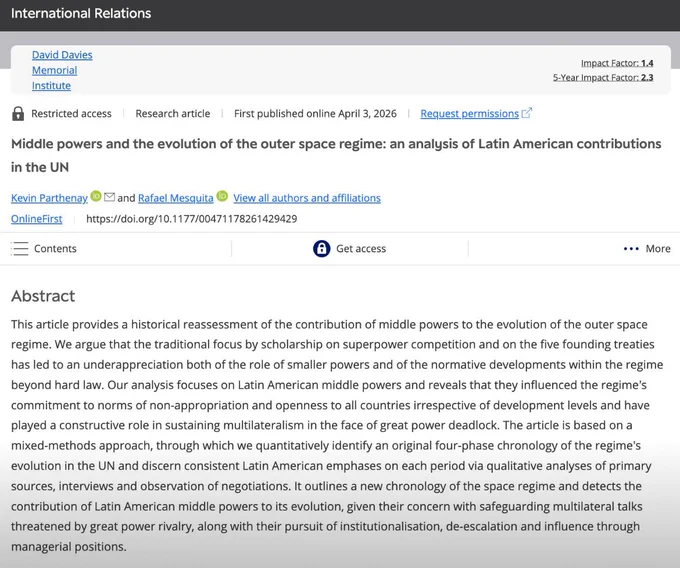Open the International Relations journal header

pyautogui.click(x=81, y=13)
